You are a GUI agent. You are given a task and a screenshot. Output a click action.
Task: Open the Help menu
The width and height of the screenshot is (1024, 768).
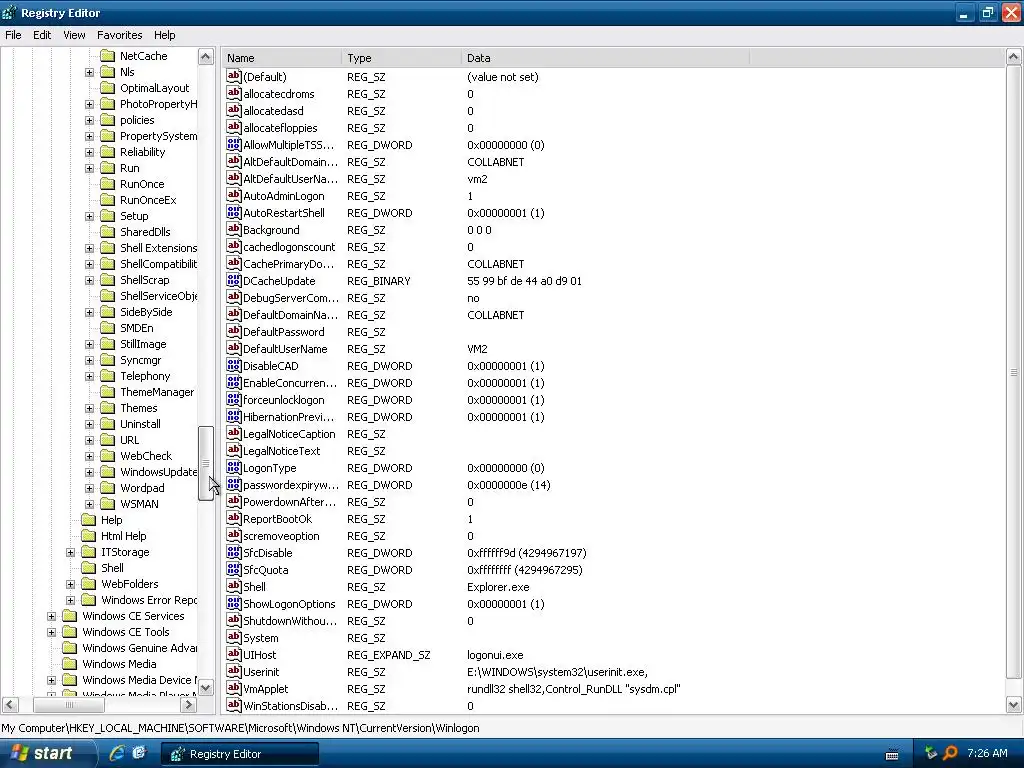coord(165,35)
